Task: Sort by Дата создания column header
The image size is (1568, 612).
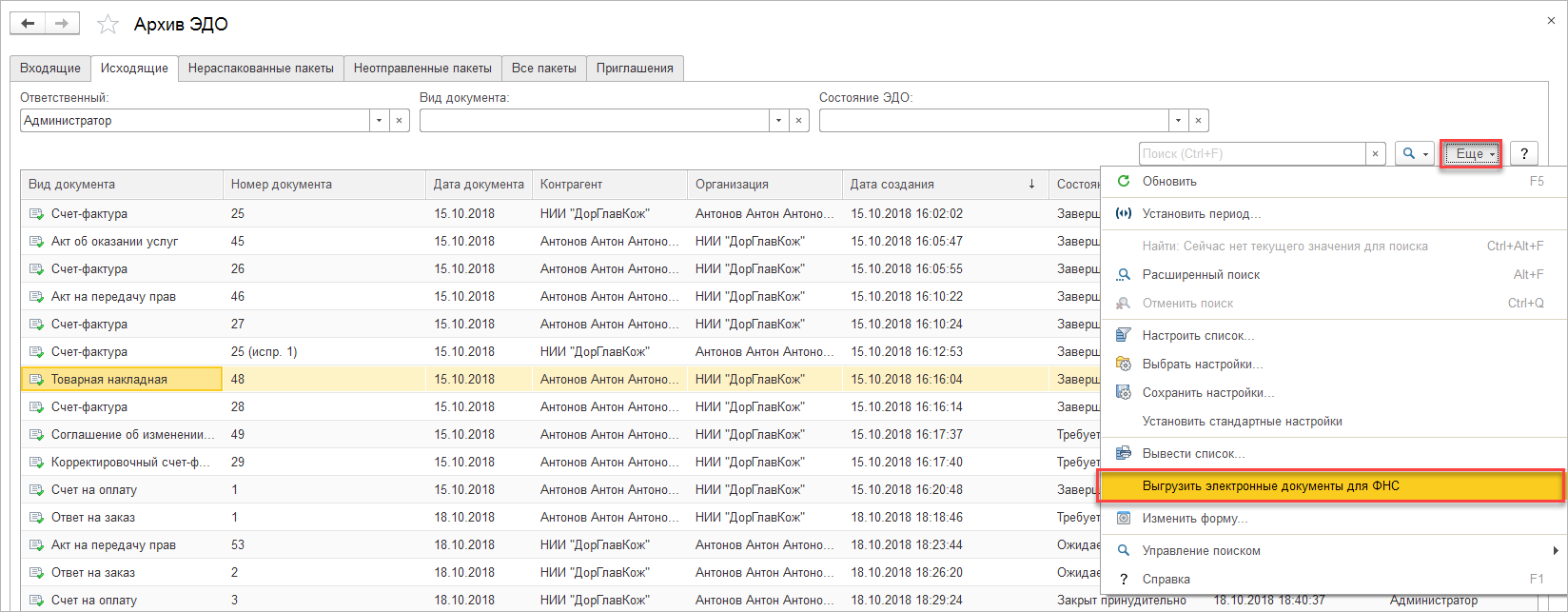Action: click(x=892, y=185)
